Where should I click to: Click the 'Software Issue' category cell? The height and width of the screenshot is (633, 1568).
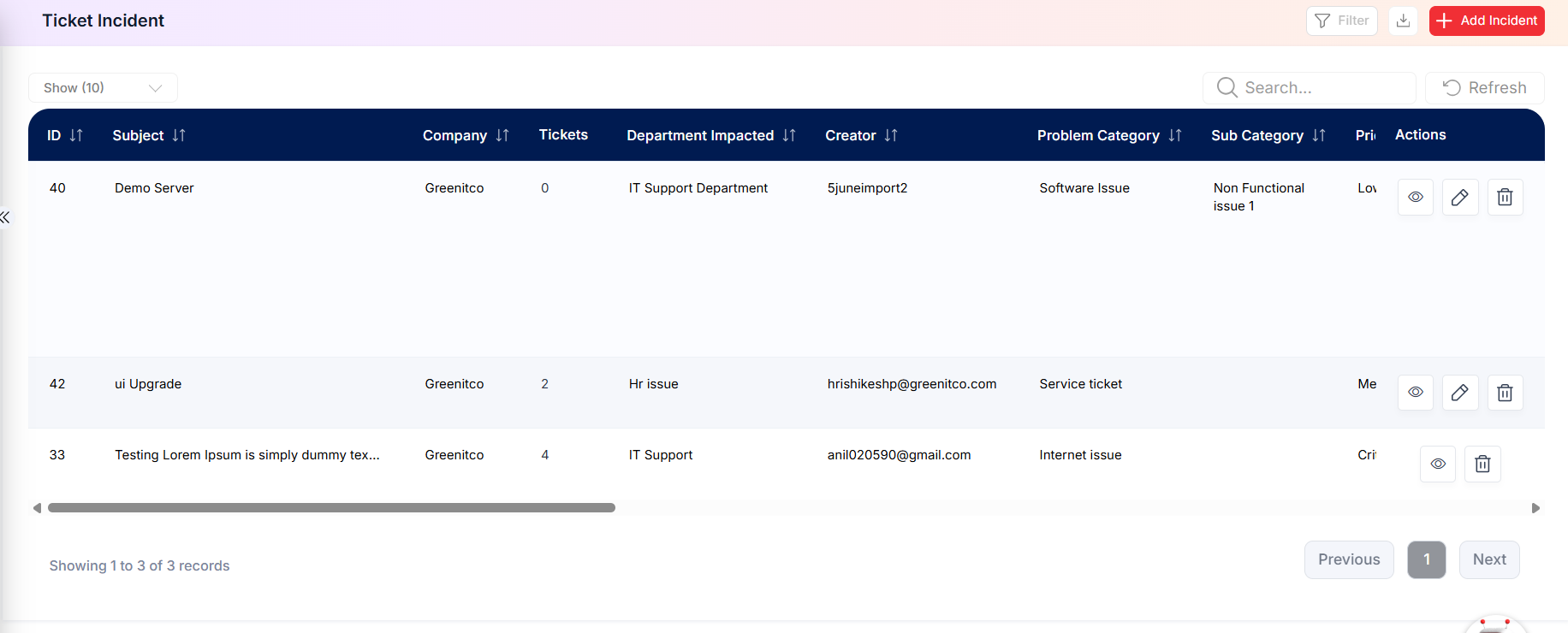1084,188
